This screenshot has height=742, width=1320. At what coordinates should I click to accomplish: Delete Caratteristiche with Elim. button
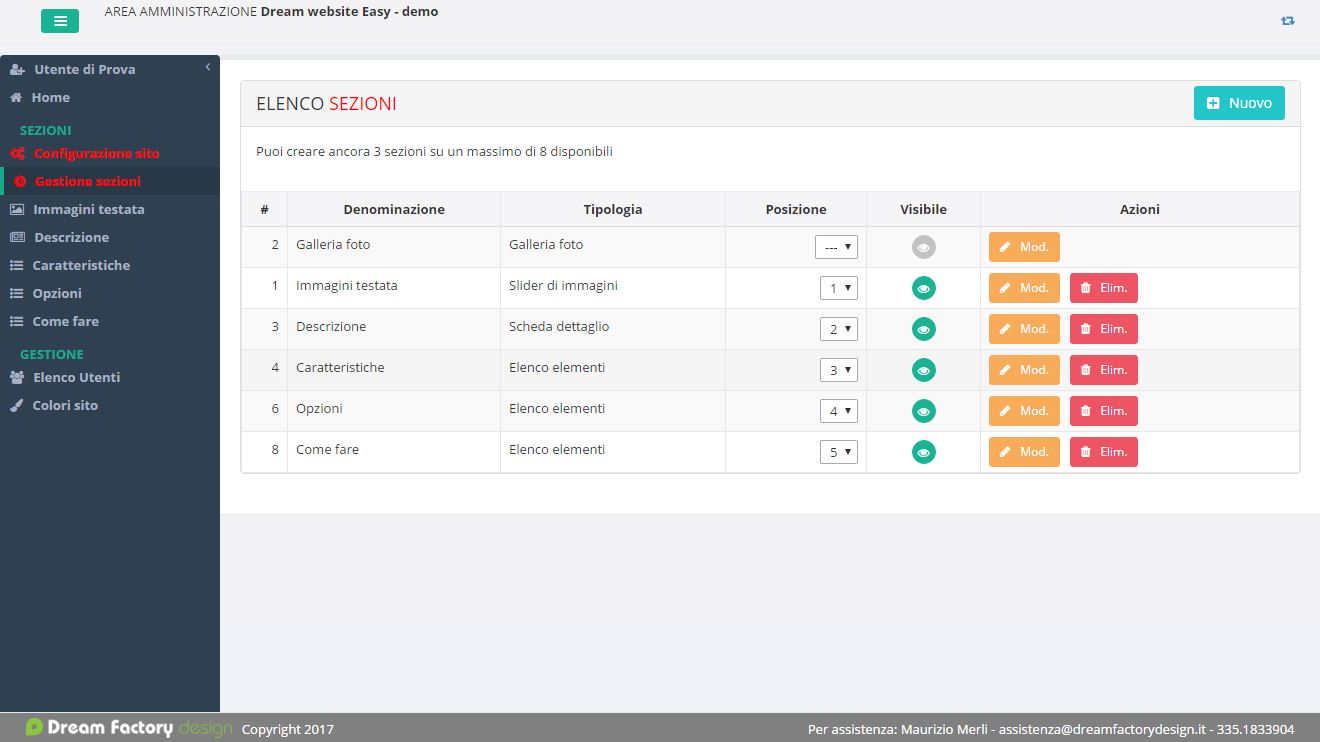tap(1104, 370)
